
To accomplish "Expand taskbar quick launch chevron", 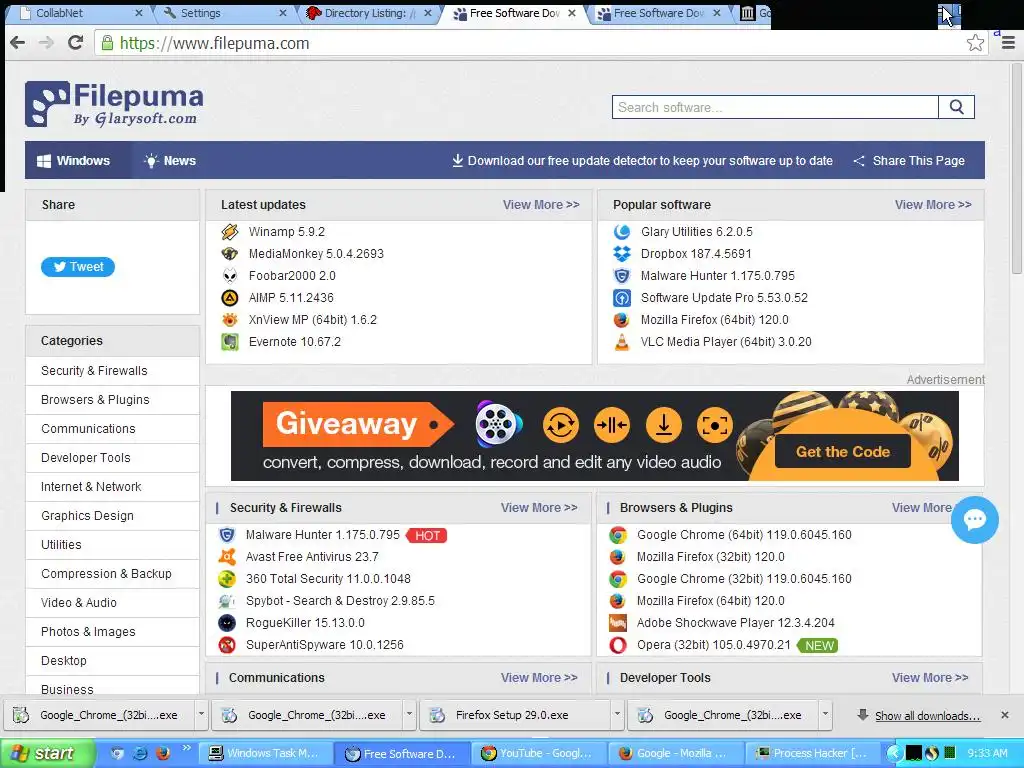I will [186, 748].
